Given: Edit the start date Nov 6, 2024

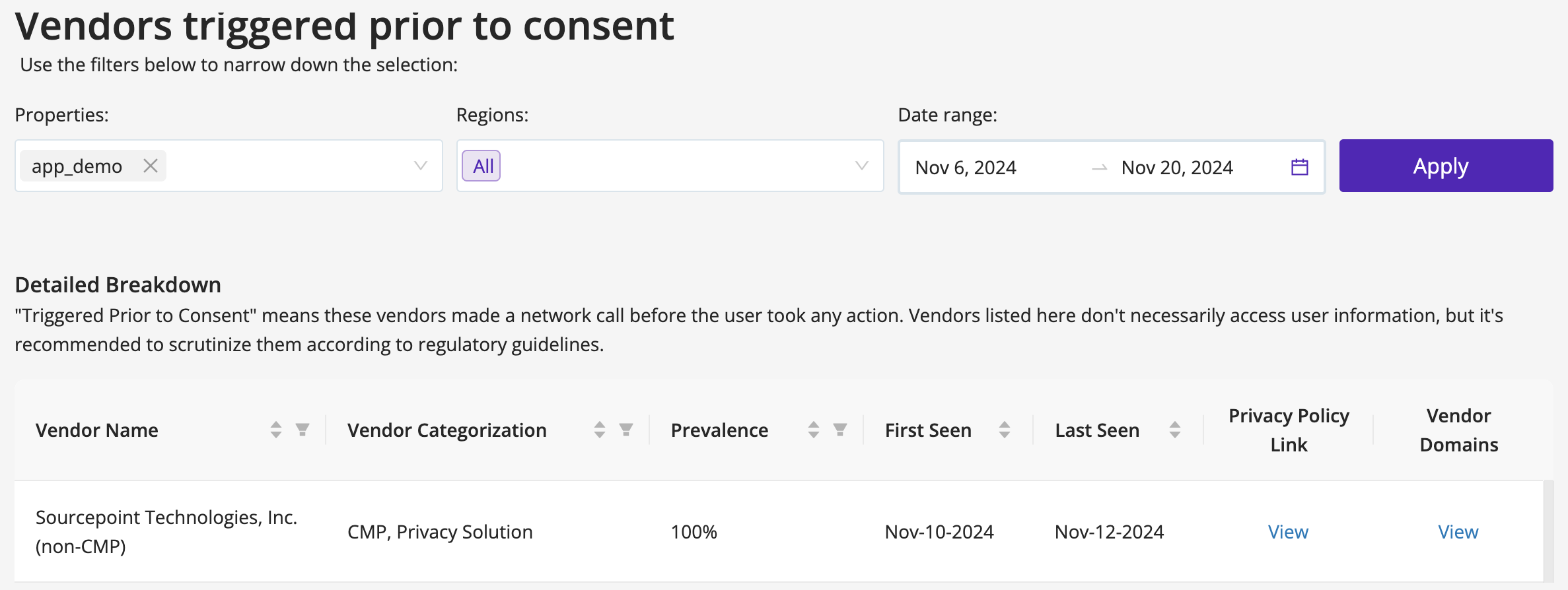Looking at the screenshot, I should [x=966, y=168].
